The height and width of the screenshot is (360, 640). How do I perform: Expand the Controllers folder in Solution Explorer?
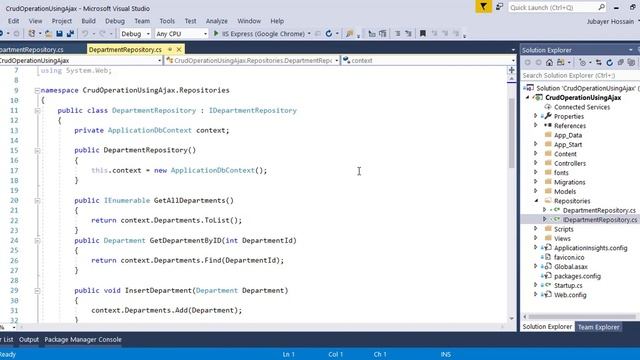(536, 163)
